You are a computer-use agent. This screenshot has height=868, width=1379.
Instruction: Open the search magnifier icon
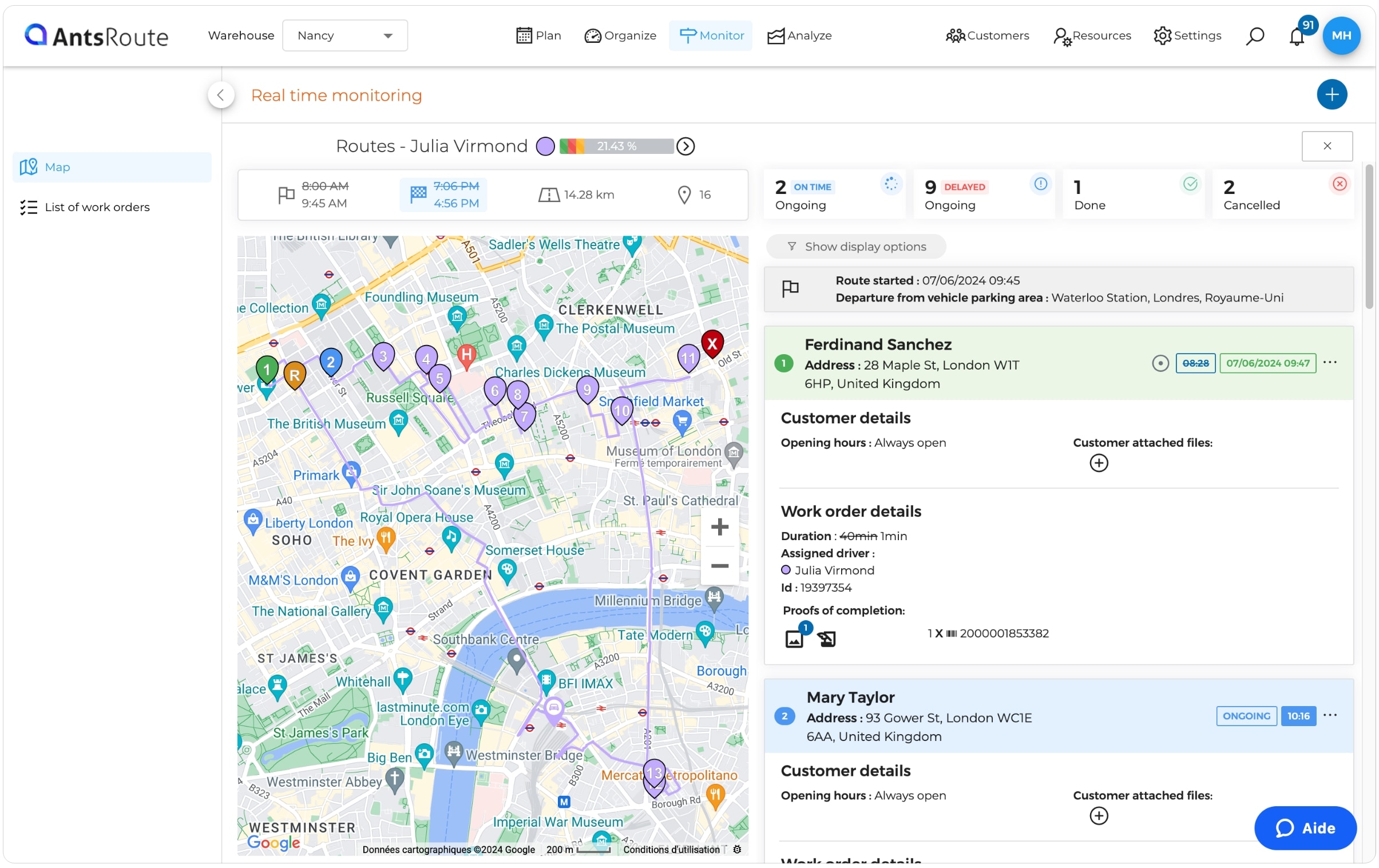click(1254, 35)
